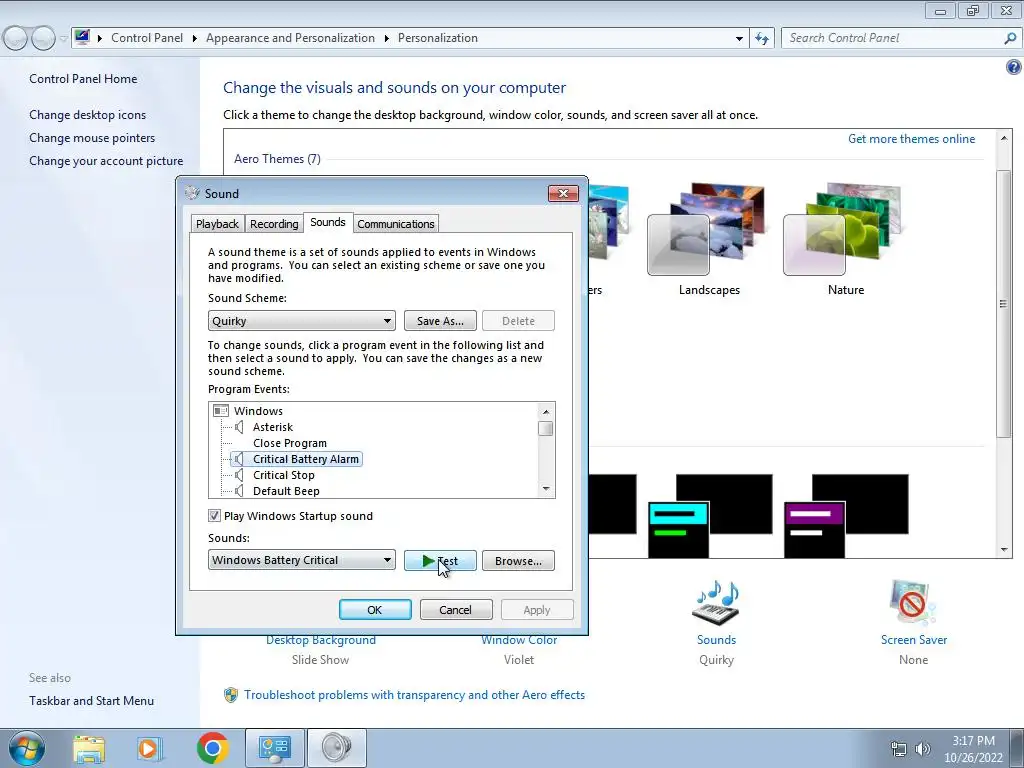This screenshot has width=1024, height=768.
Task: Expand arrow after Control Panel breadcrumb
Action: (x=195, y=39)
